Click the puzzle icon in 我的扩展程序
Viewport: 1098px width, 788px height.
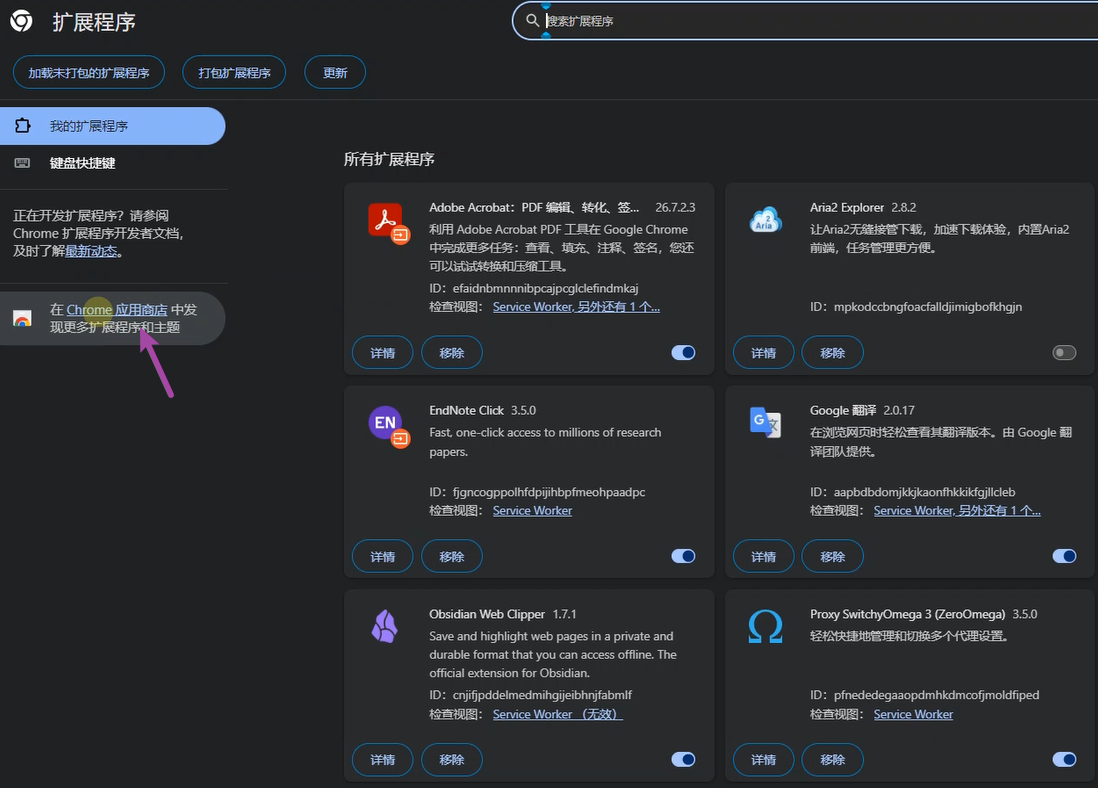point(22,125)
